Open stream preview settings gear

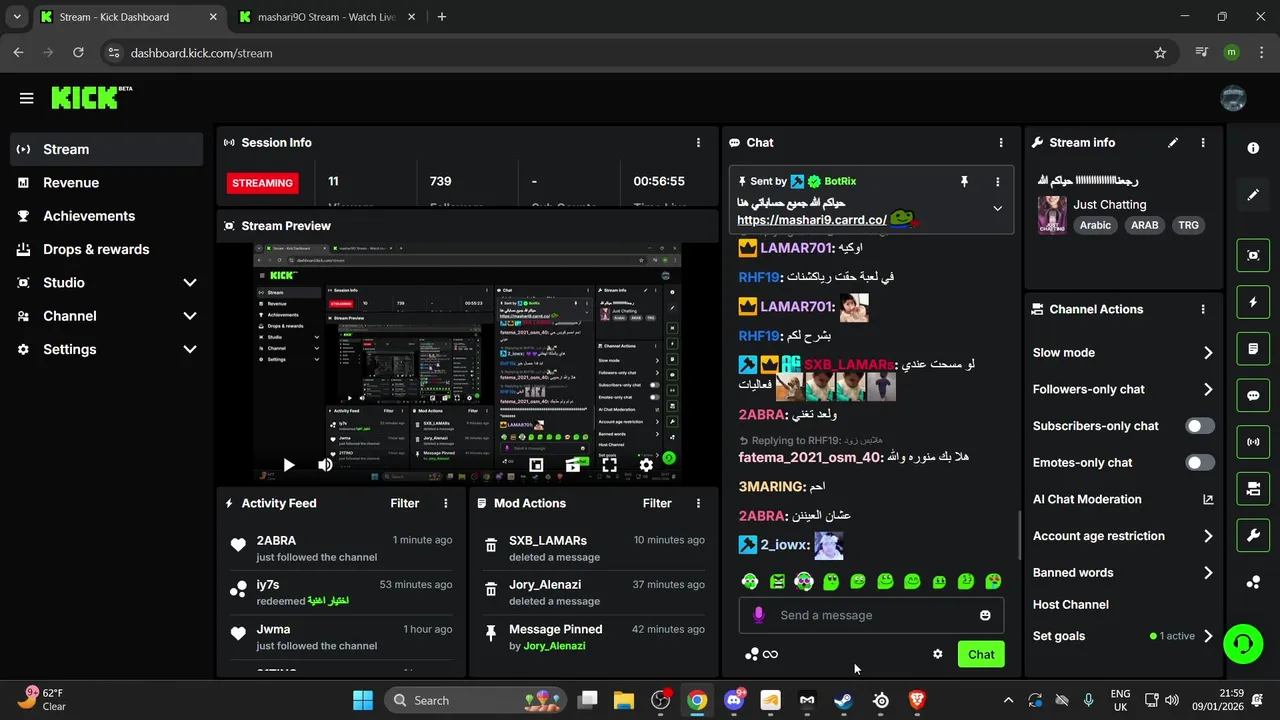(x=646, y=465)
